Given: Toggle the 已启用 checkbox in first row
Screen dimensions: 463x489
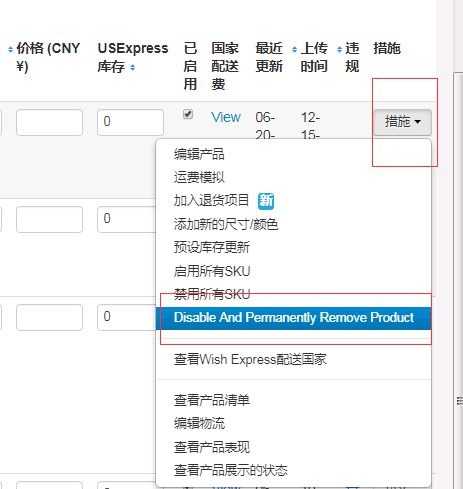Looking at the screenshot, I should tap(188, 114).
